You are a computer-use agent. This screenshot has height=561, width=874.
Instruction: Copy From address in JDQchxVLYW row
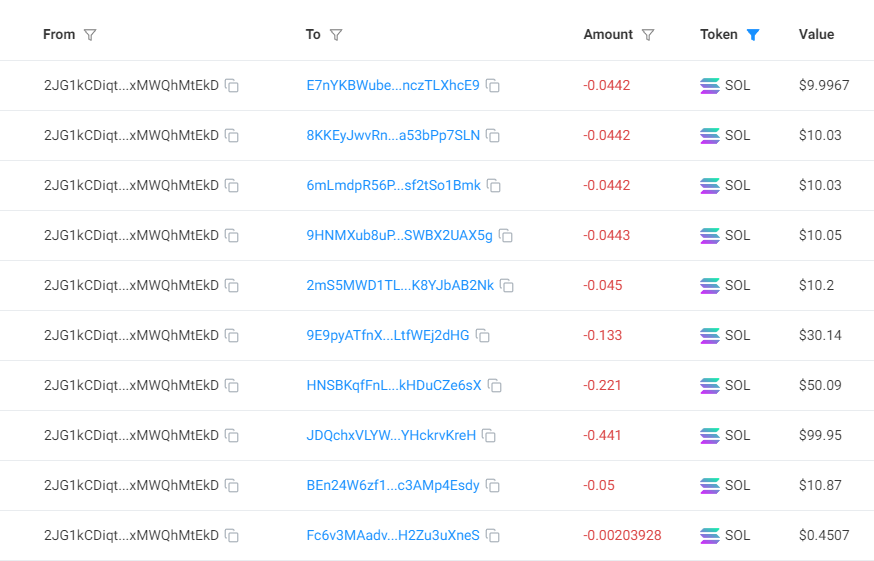[232, 436]
